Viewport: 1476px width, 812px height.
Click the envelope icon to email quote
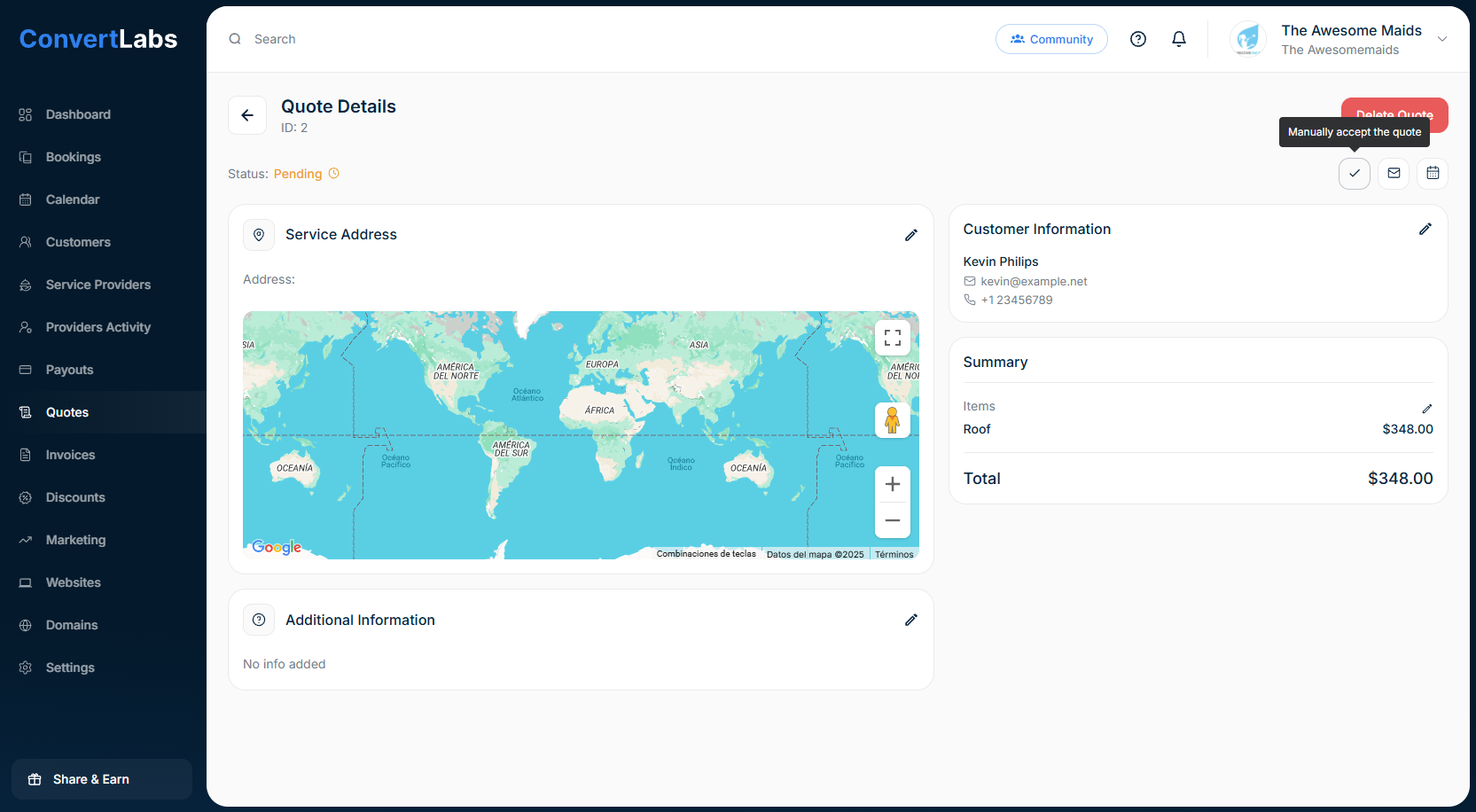pos(1394,174)
